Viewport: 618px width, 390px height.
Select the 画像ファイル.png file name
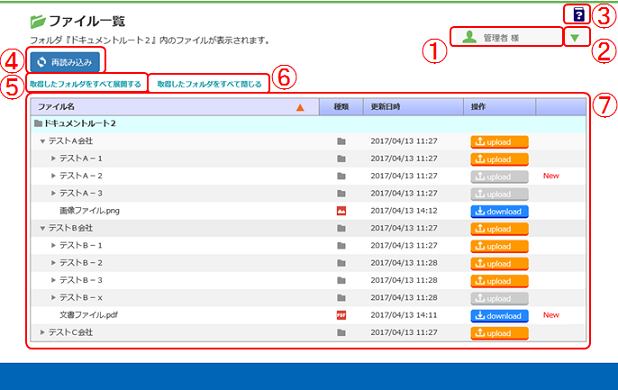89,211
